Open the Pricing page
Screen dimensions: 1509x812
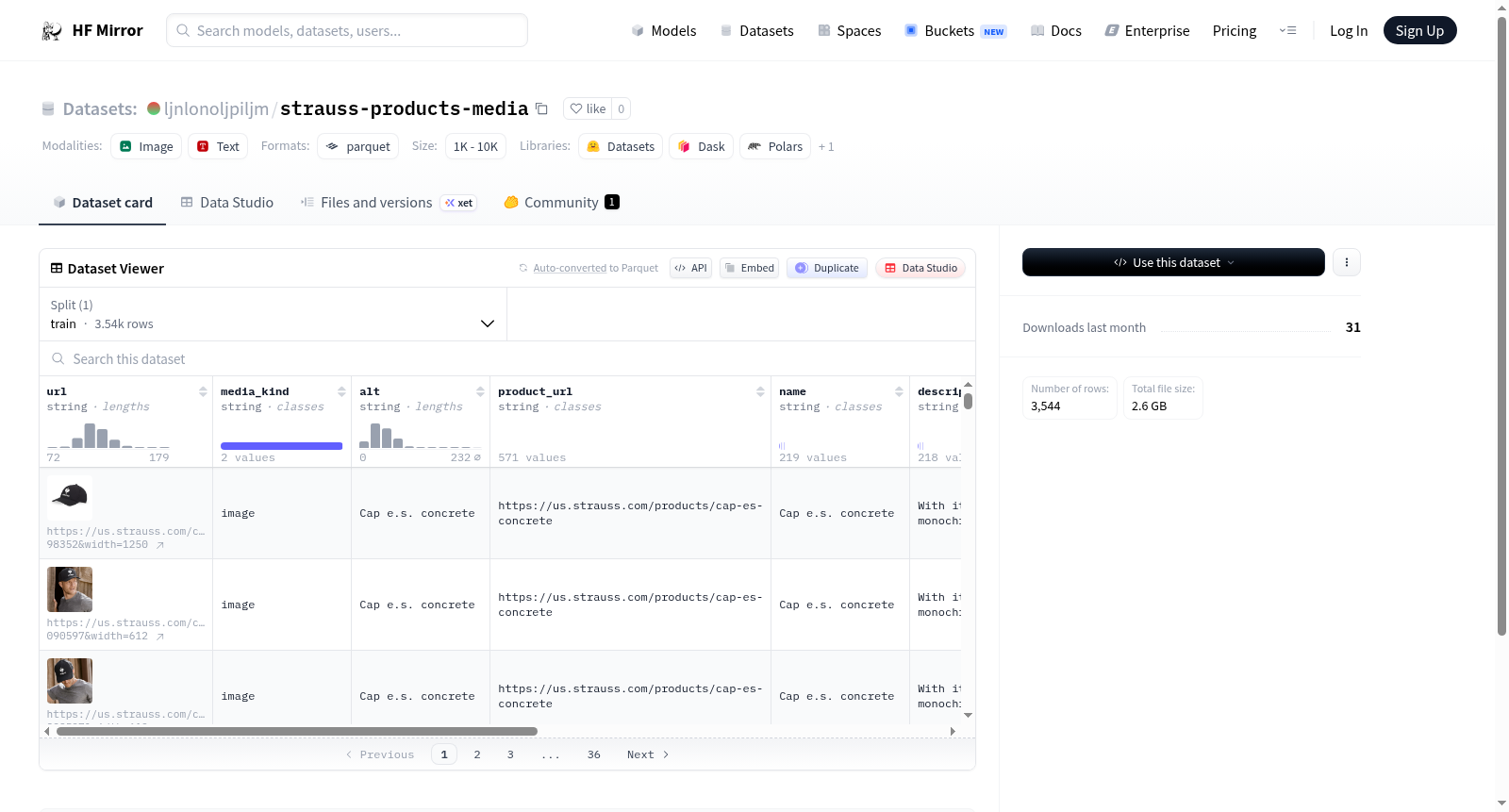click(1235, 31)
